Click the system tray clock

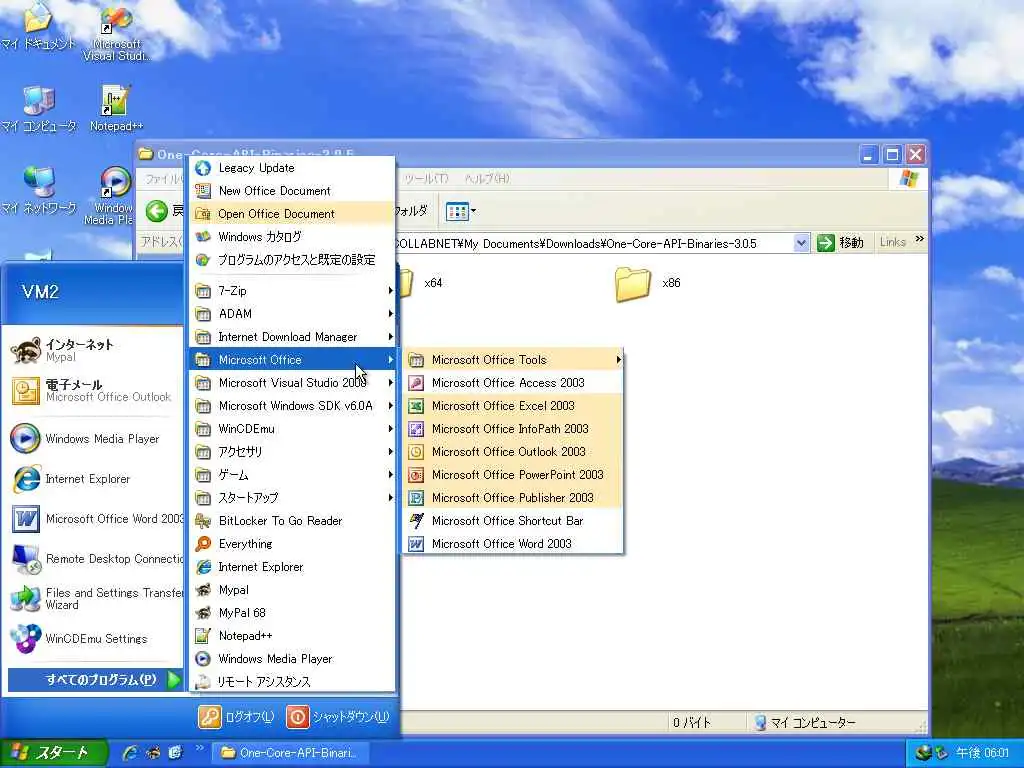tap(983, 753)
